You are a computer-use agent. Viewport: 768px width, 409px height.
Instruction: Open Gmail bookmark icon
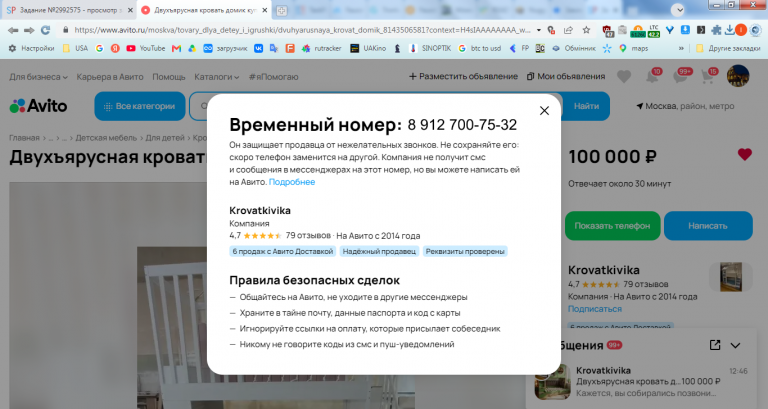(176, 48)
